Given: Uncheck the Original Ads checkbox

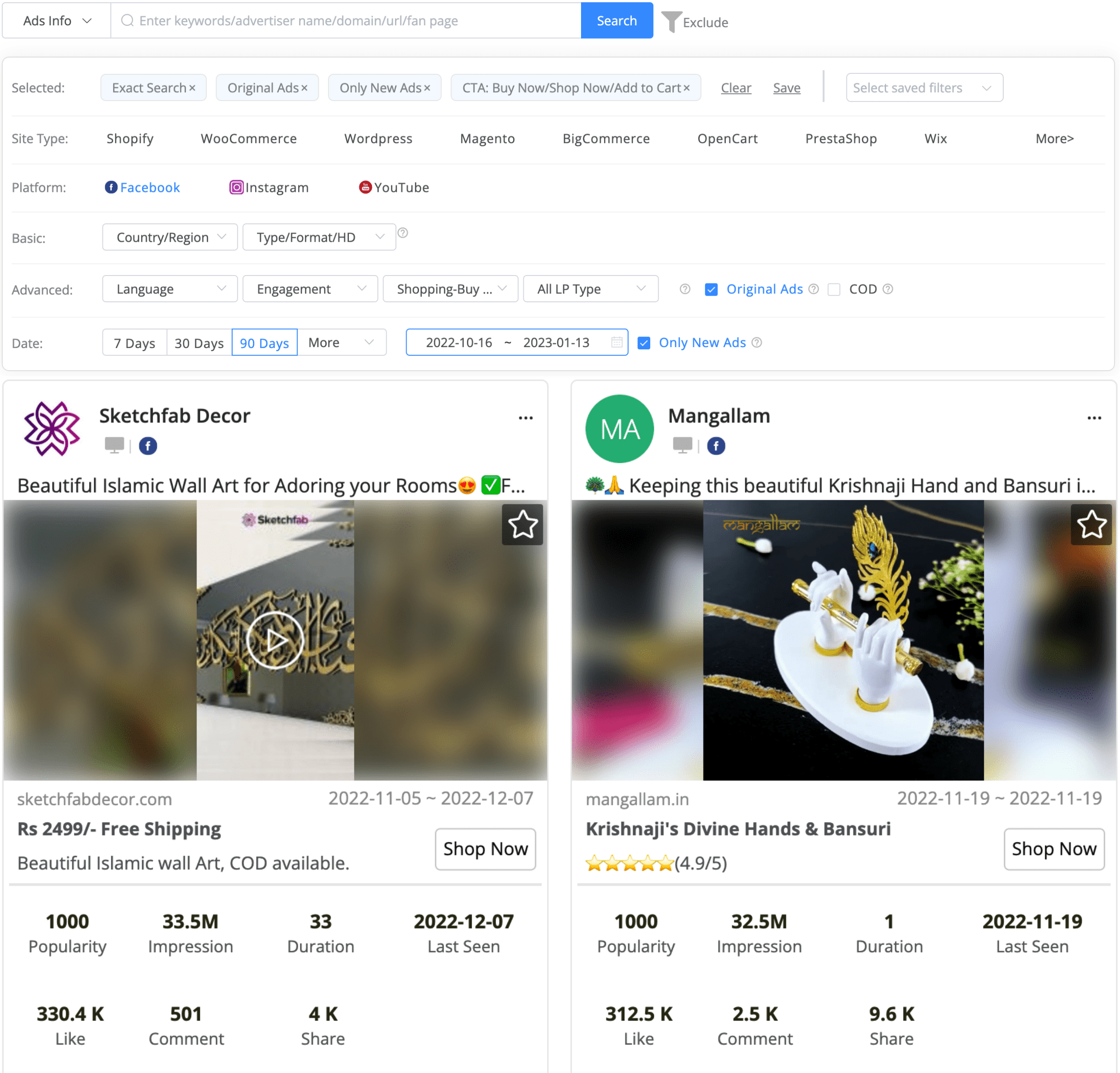Looking at the screenshot, I should click(711, 290).
